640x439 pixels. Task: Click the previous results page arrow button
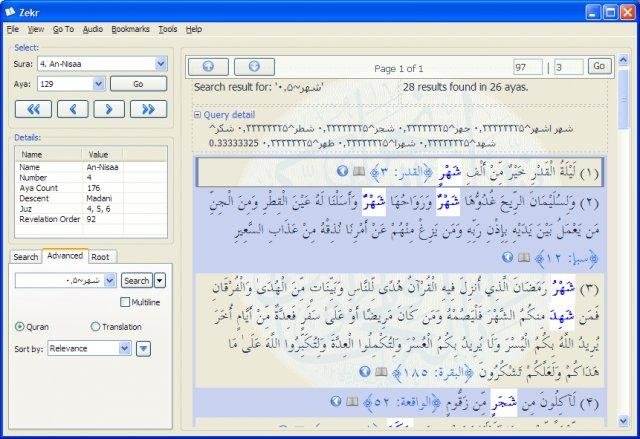click(208, 67)
